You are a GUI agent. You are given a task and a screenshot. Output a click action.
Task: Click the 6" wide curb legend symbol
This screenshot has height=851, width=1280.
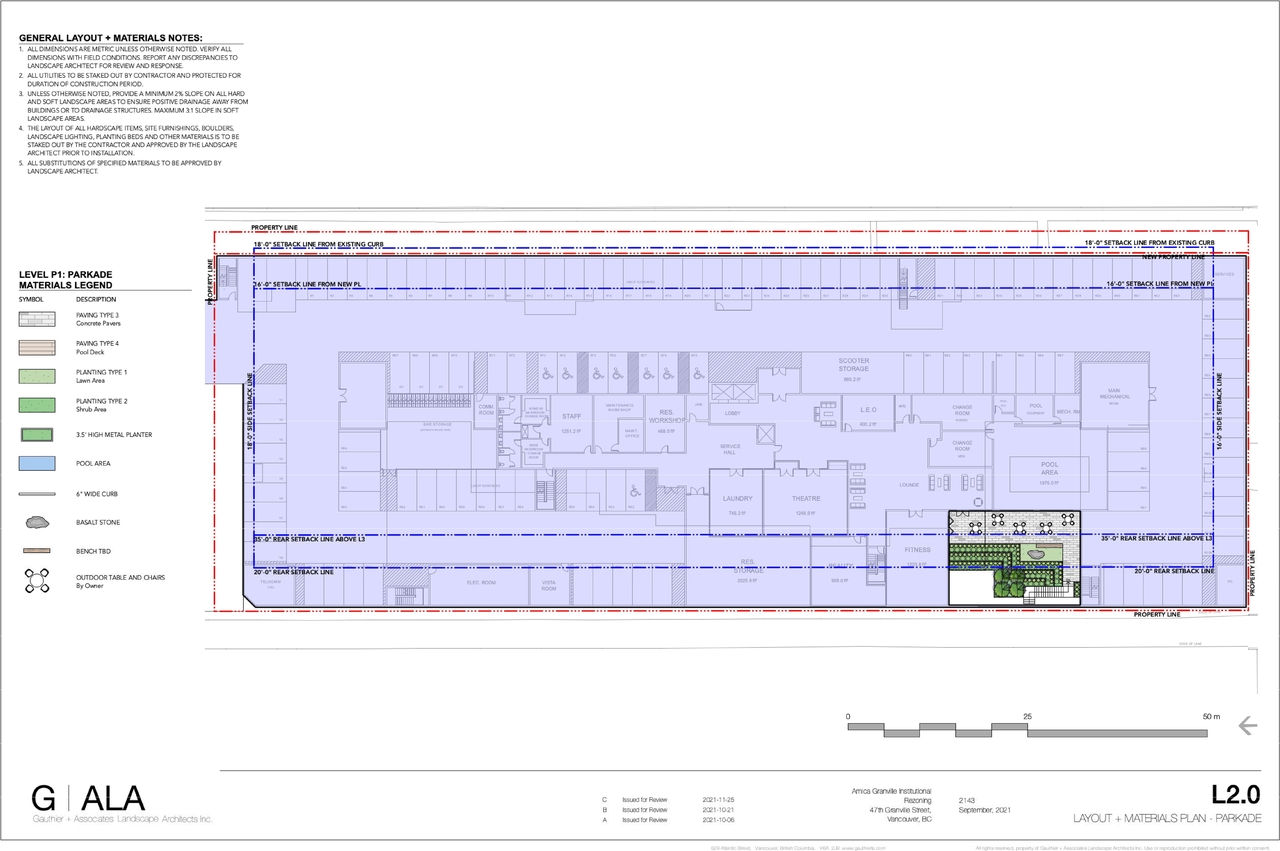point(38,493)
